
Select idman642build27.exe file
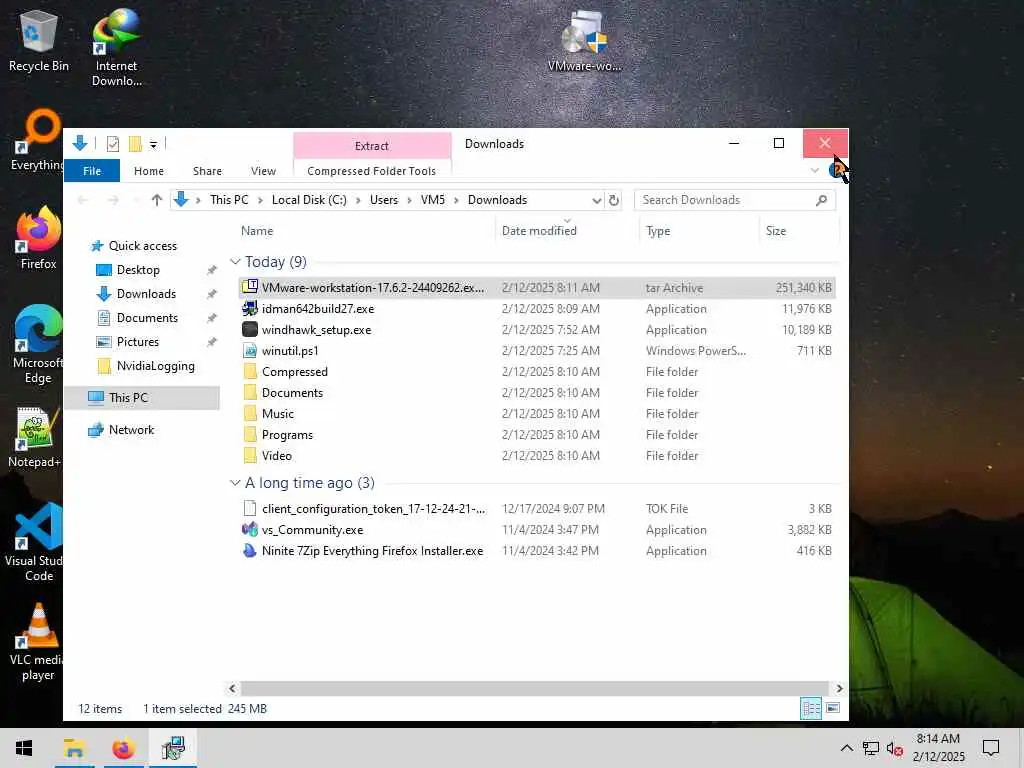coord(537,309)
